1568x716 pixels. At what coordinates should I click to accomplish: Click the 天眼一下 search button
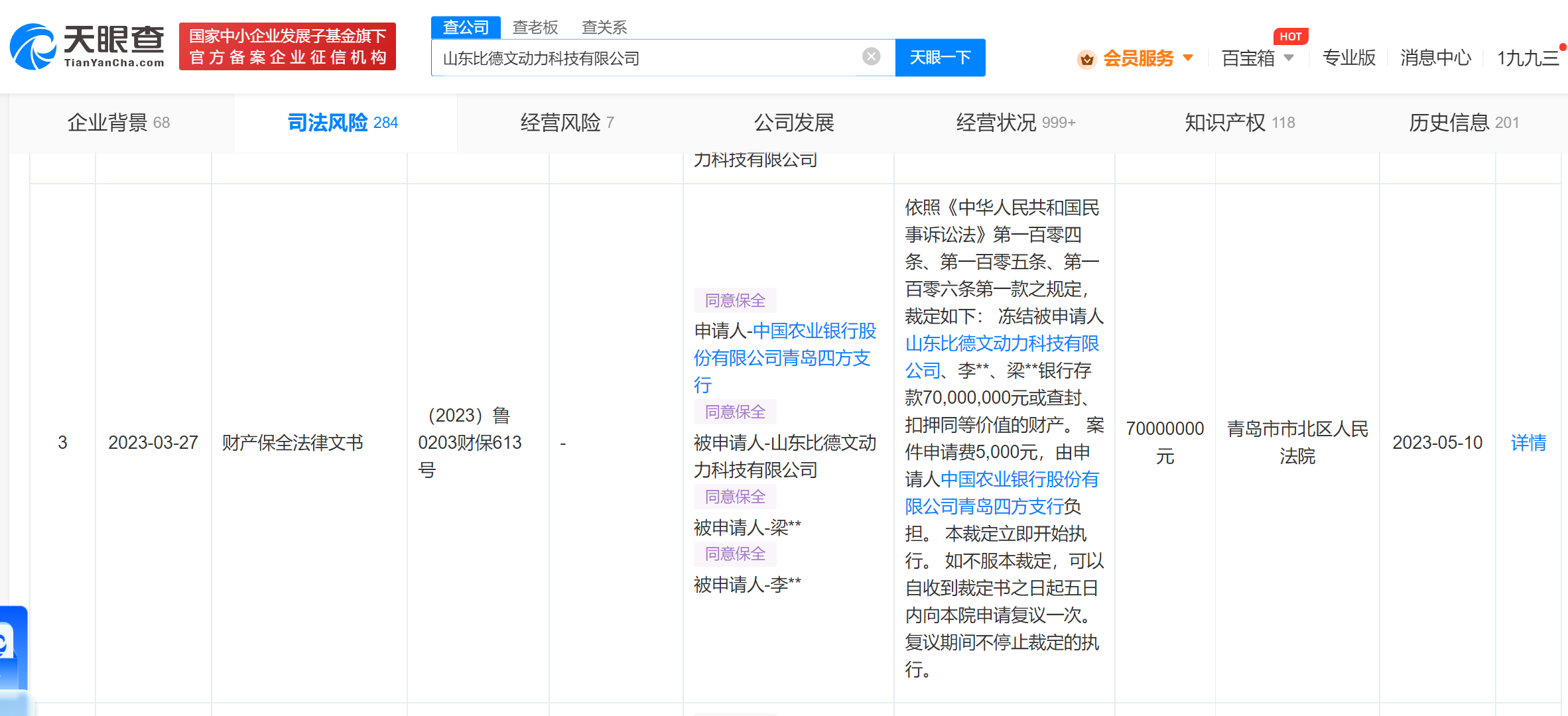click(x=940, y=58)
